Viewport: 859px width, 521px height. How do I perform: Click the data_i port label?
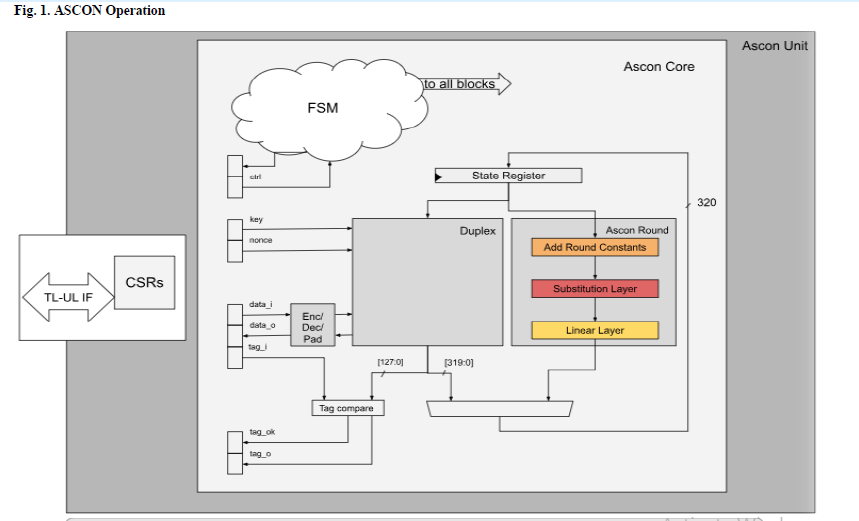(261, 304)
